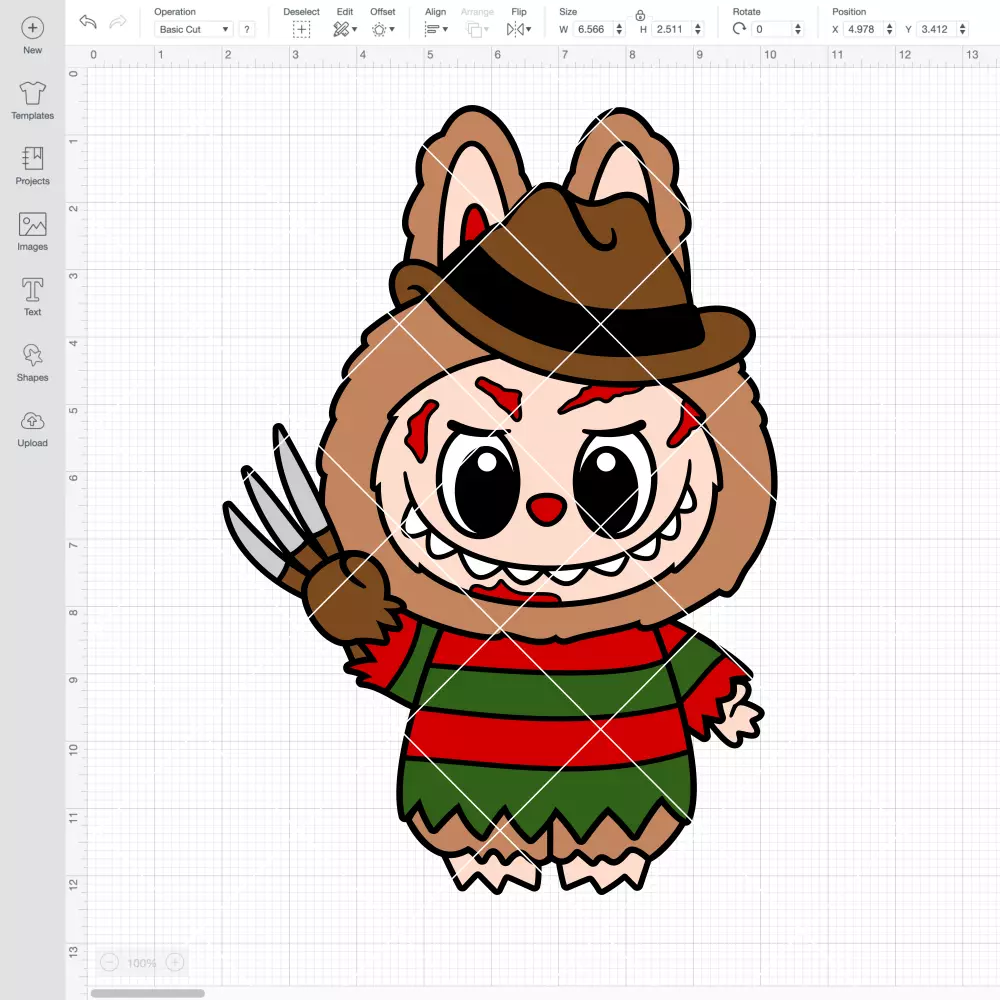Click the Rotate icon
The height and width of the screenshot is (1000, 1000).
pyautogui.click(x=739, y=29)
